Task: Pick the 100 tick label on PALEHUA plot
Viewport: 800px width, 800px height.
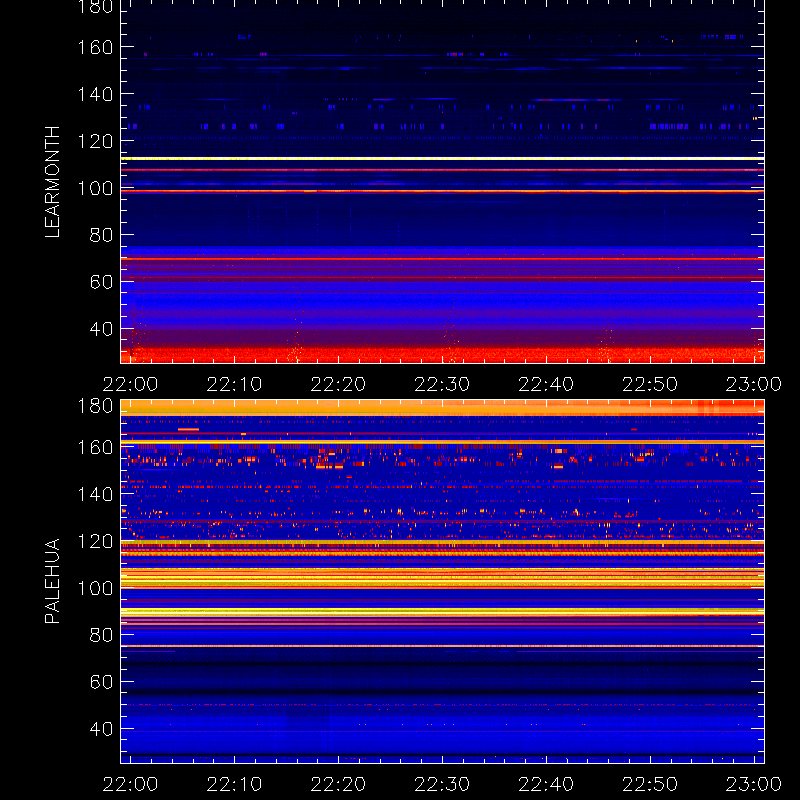Action: pos(95,588)
